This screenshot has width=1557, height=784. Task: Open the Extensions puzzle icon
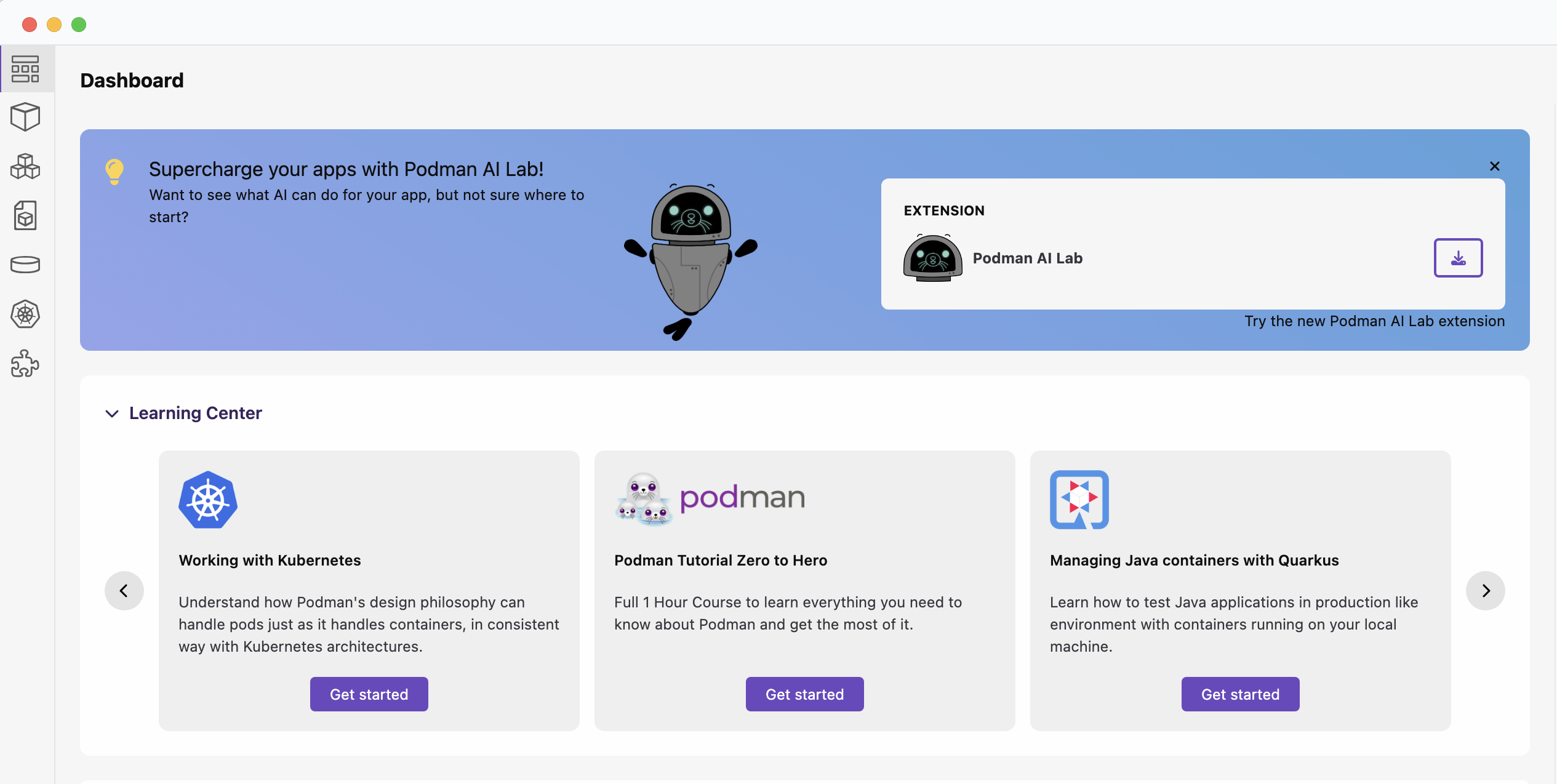coord(25,364)
